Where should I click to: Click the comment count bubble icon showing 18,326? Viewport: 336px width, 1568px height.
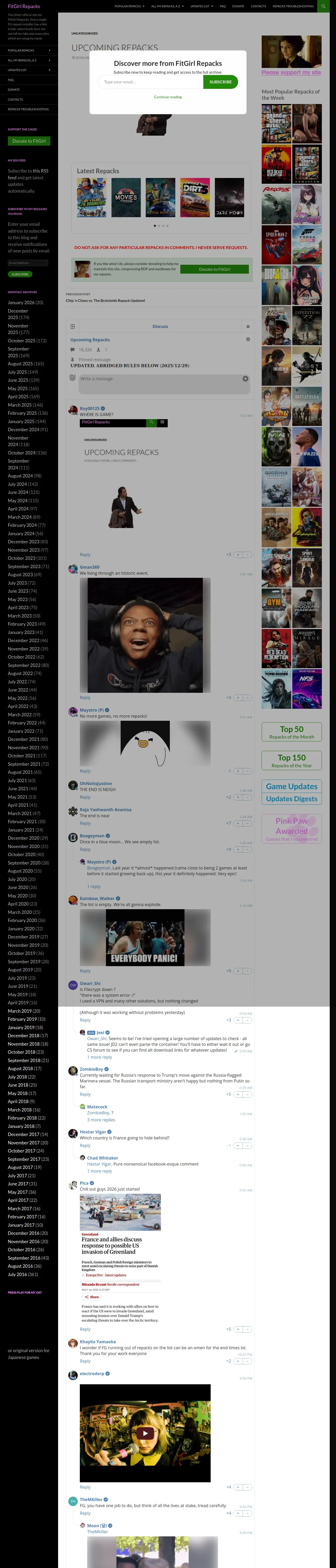click(72, 350)
